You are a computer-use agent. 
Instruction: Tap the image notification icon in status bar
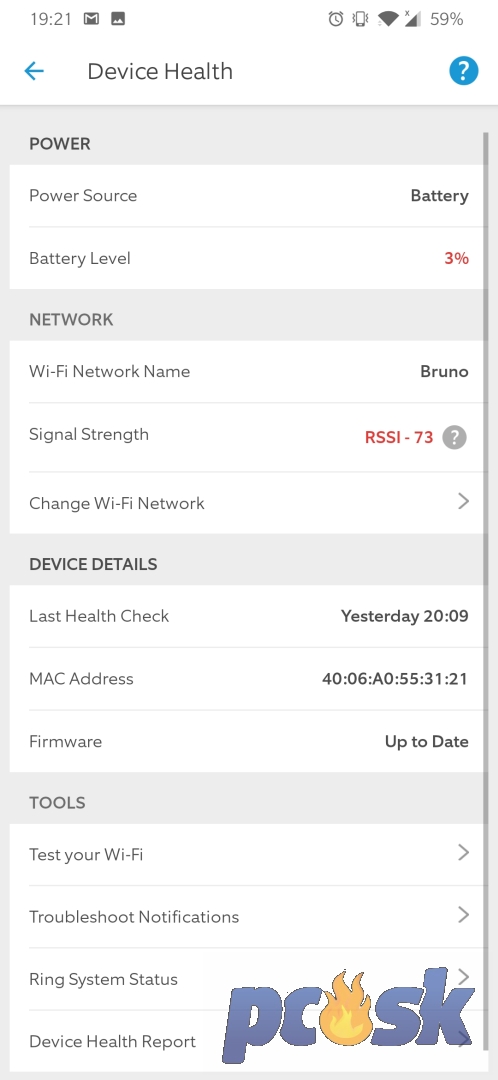118,19
